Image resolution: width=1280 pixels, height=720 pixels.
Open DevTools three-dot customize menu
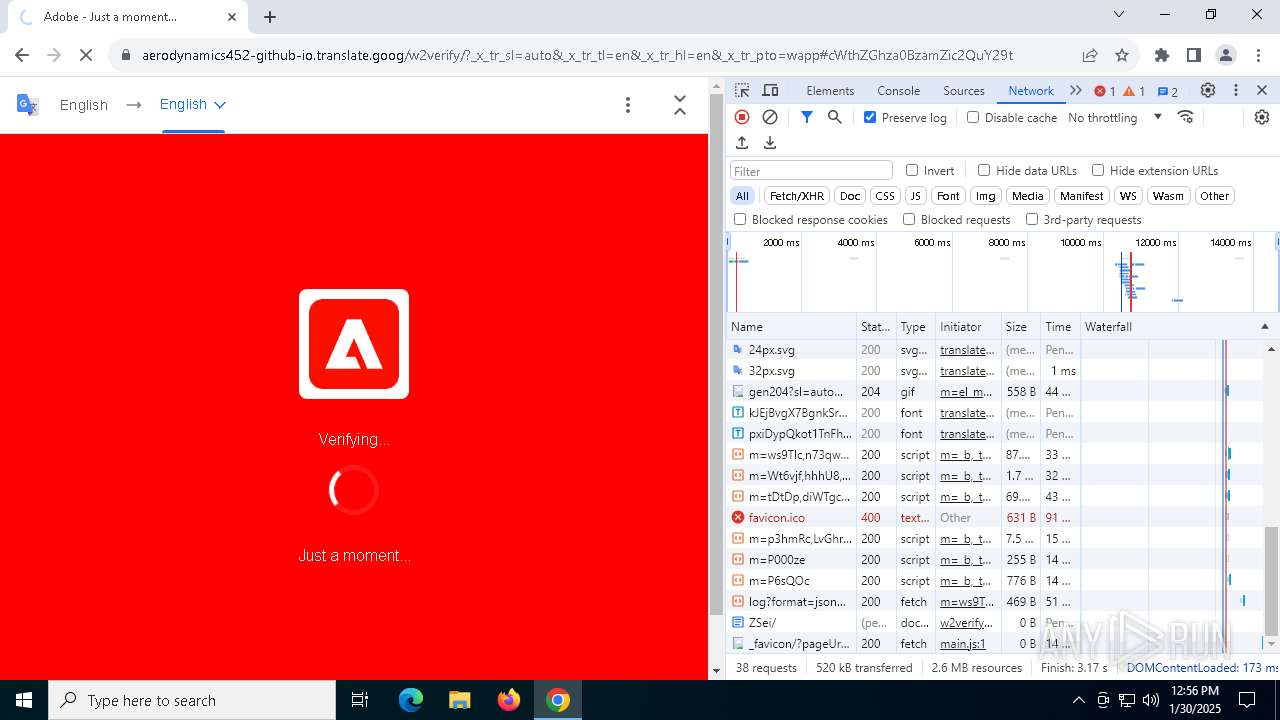[x=1236, y=90]
